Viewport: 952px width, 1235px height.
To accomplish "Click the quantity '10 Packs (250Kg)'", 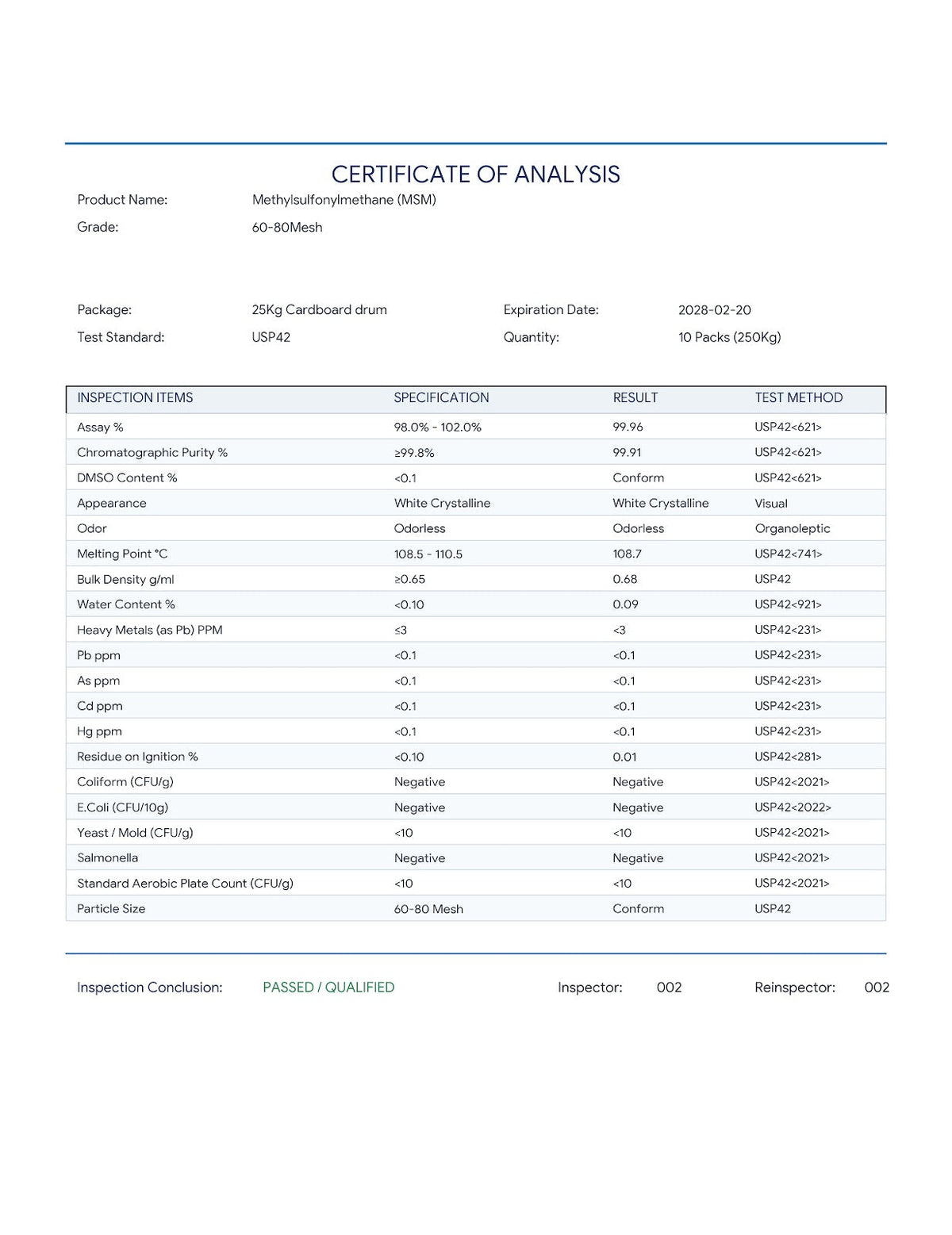I will click(730, 337).
